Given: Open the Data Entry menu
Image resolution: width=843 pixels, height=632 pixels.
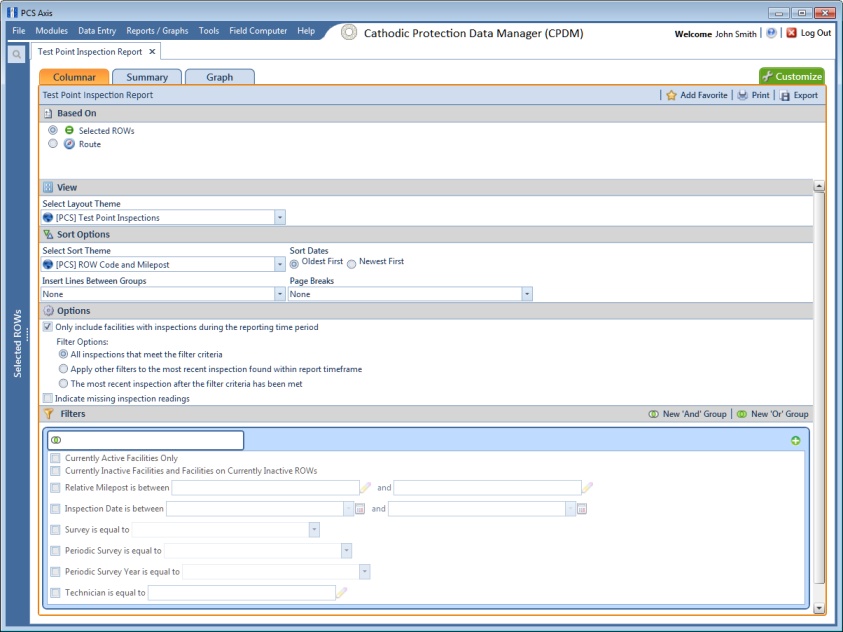Looking at the screenshot, I should 97,31.
